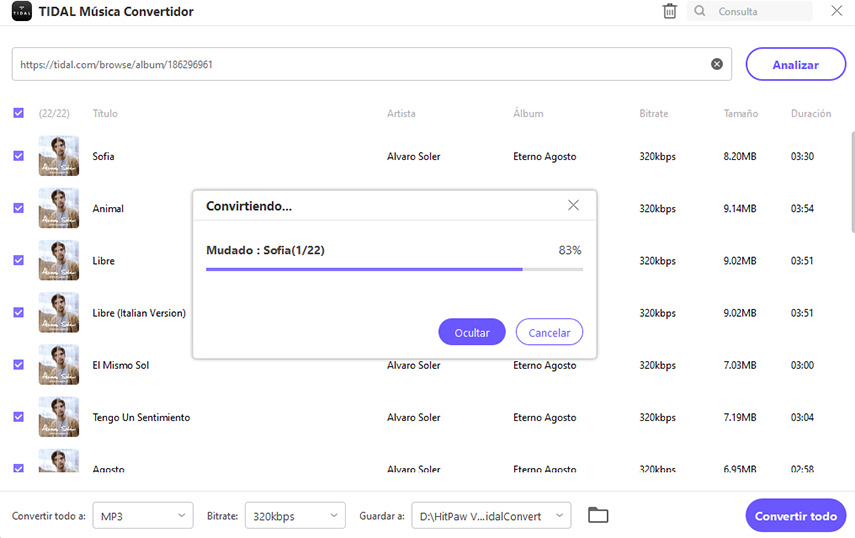Click Eterno Agosto in Sofia row
Image resolution: width=855 pixels, height=538 pixels.
tap(544, 156)
